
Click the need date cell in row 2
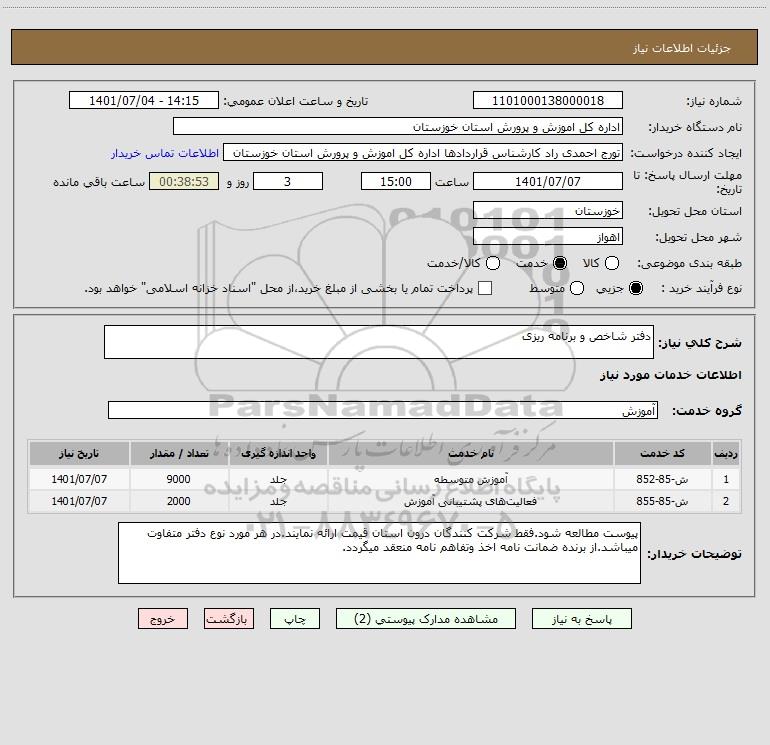(79, 501)
